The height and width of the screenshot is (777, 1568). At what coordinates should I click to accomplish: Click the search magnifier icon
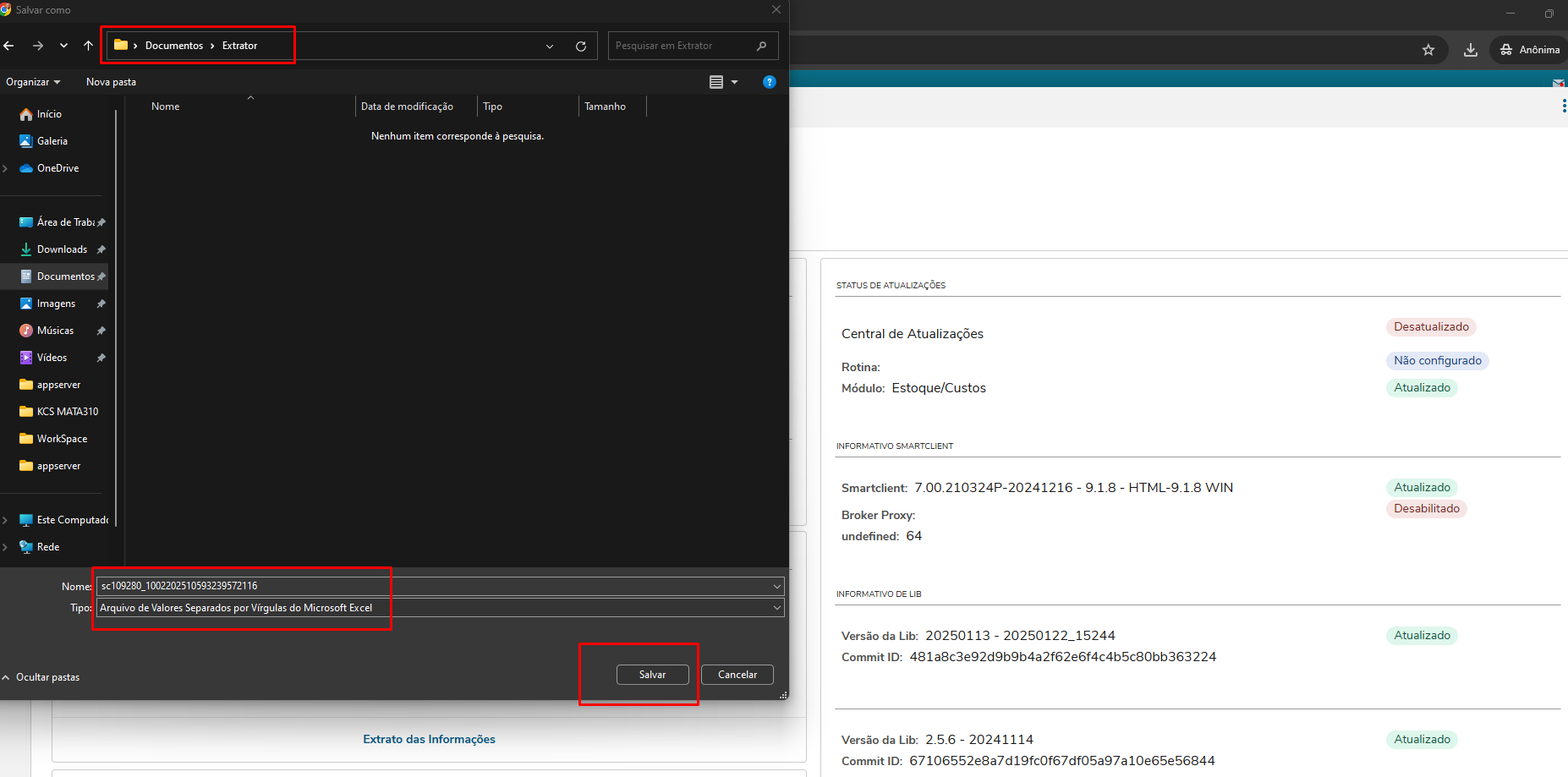click(x=762, y=46)
